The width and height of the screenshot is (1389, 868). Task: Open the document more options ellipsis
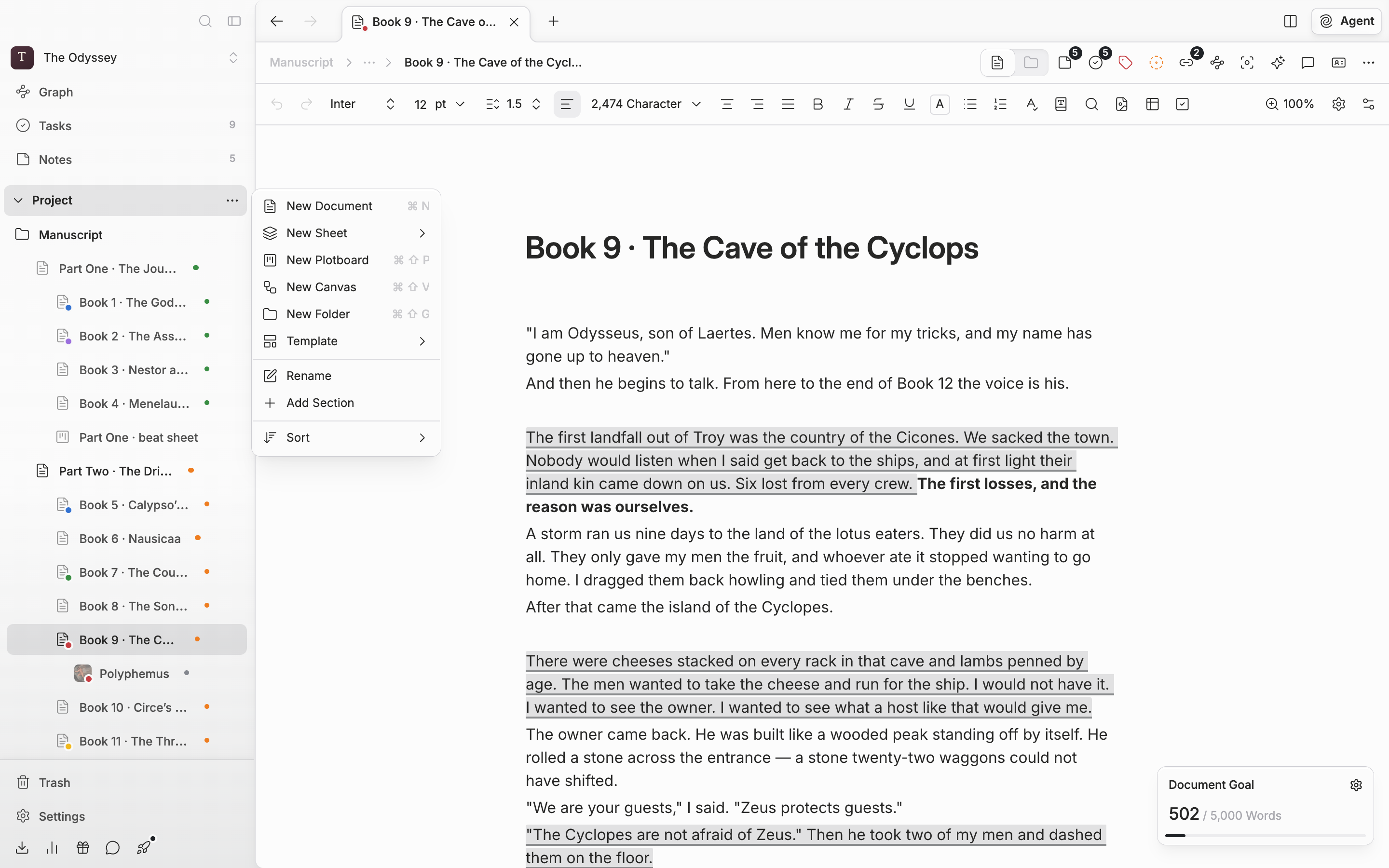pyautogui.click(x=1369, y=63)
